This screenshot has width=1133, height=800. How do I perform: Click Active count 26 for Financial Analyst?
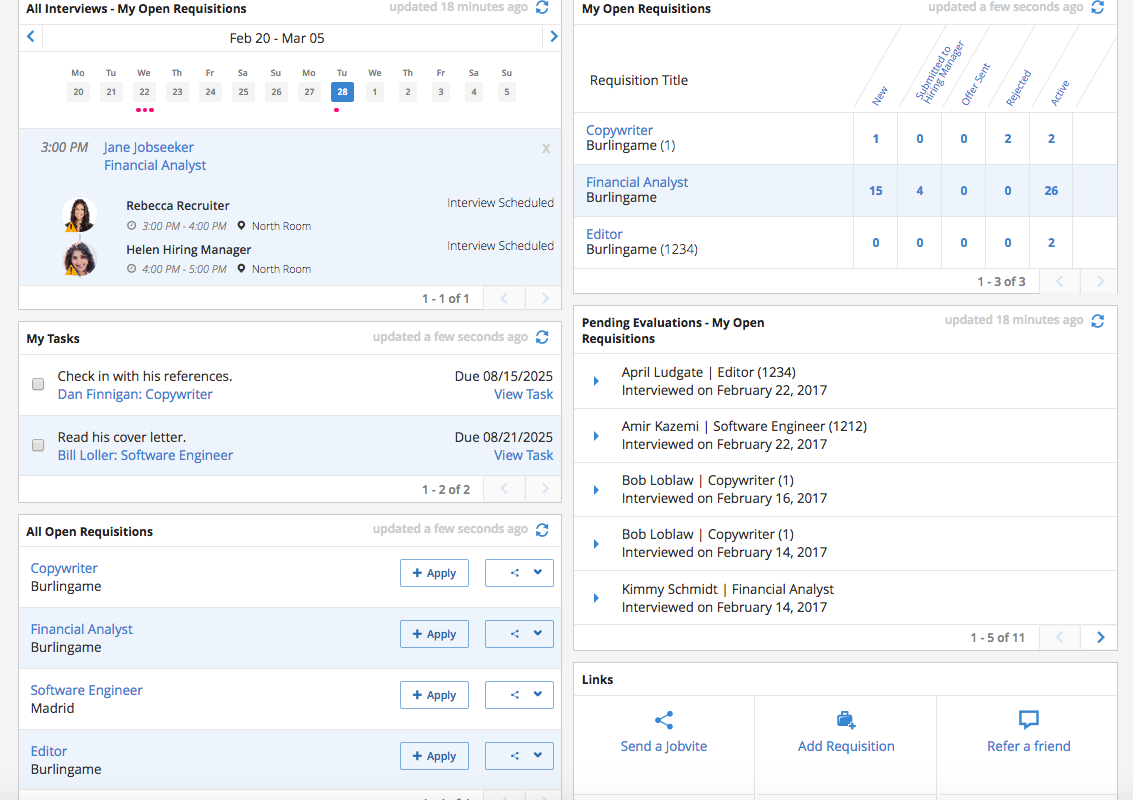point(1051,191)
